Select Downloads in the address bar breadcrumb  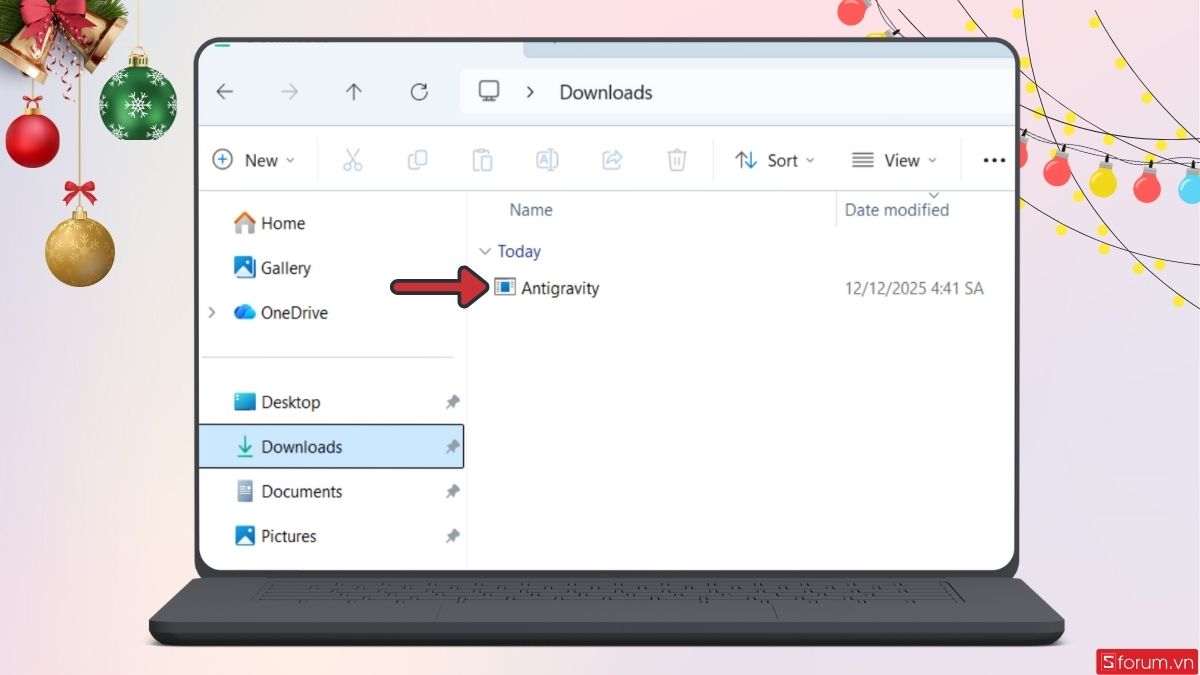click(605, 91)
